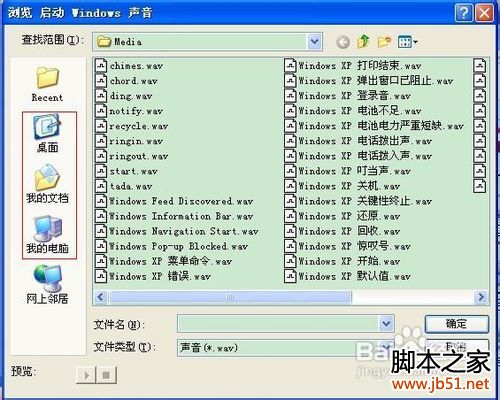500x400 pixels.
Task: Select Windows XP 登录音.wav
Action: pyautogui.click(x=348, y=96)
